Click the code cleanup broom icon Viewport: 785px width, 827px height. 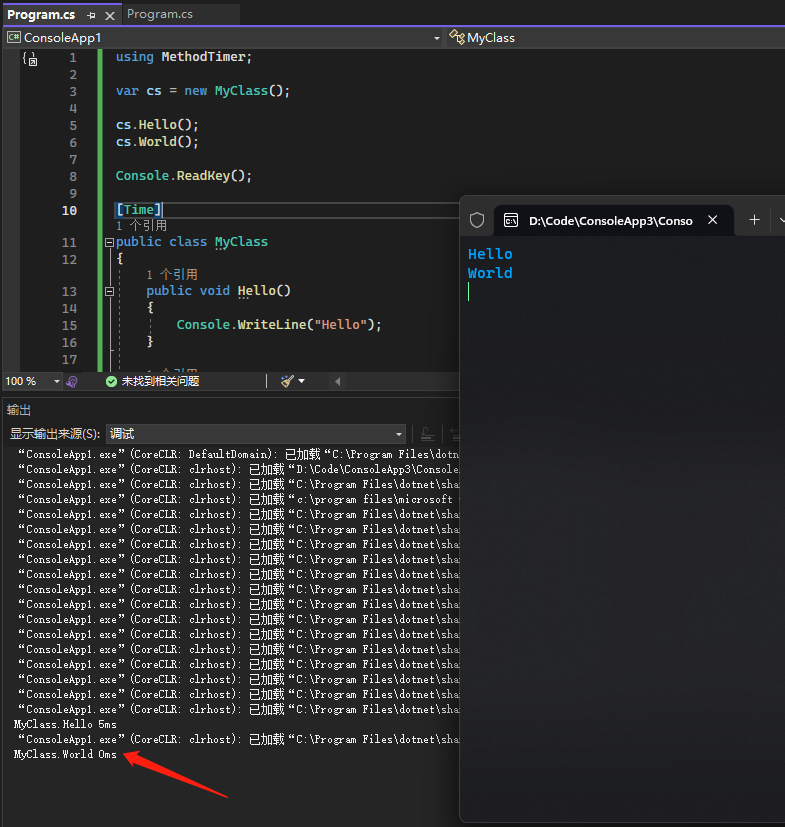point(286,381)
